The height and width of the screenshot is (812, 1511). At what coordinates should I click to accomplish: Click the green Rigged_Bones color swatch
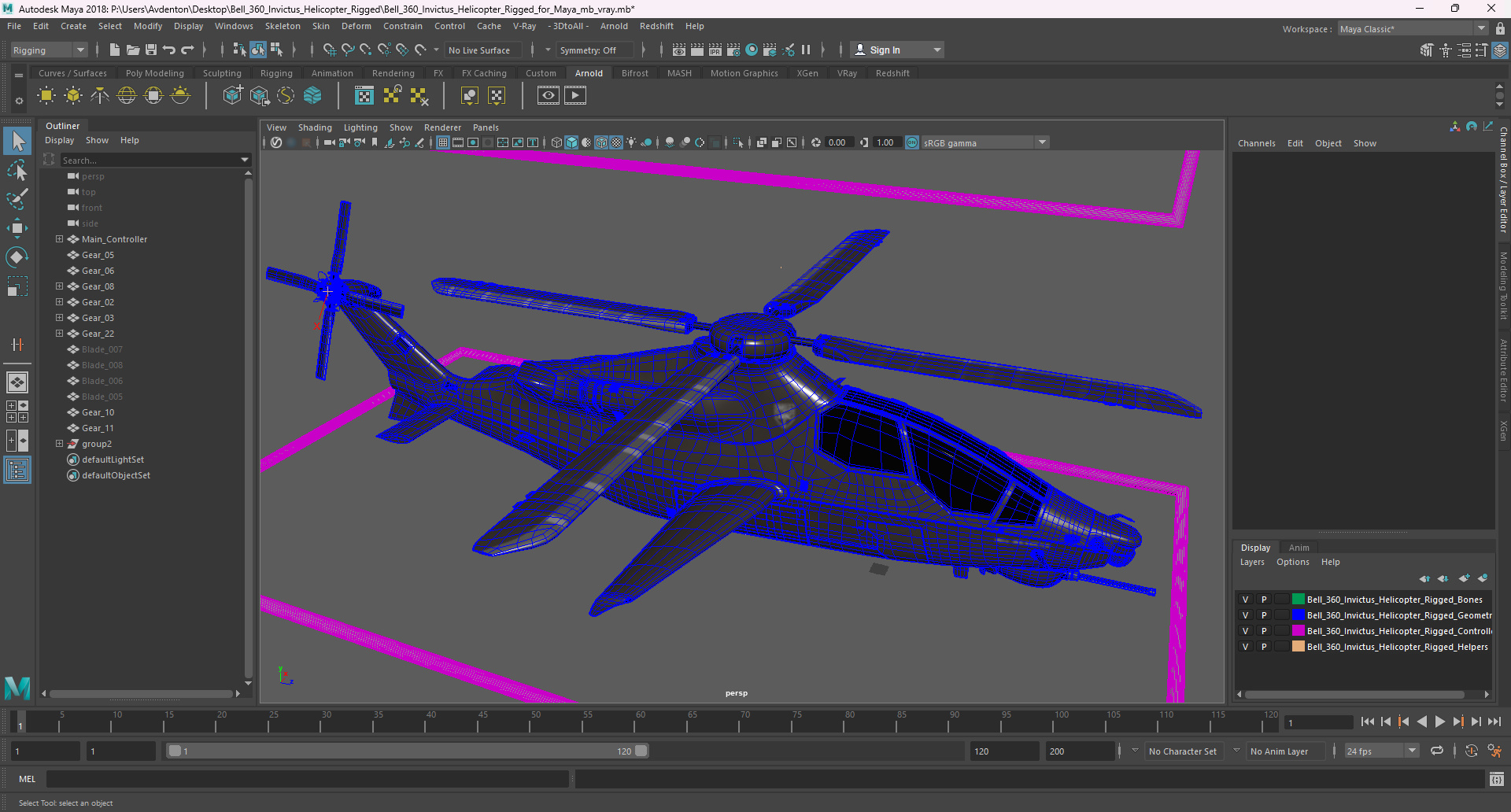point(1299,600)
